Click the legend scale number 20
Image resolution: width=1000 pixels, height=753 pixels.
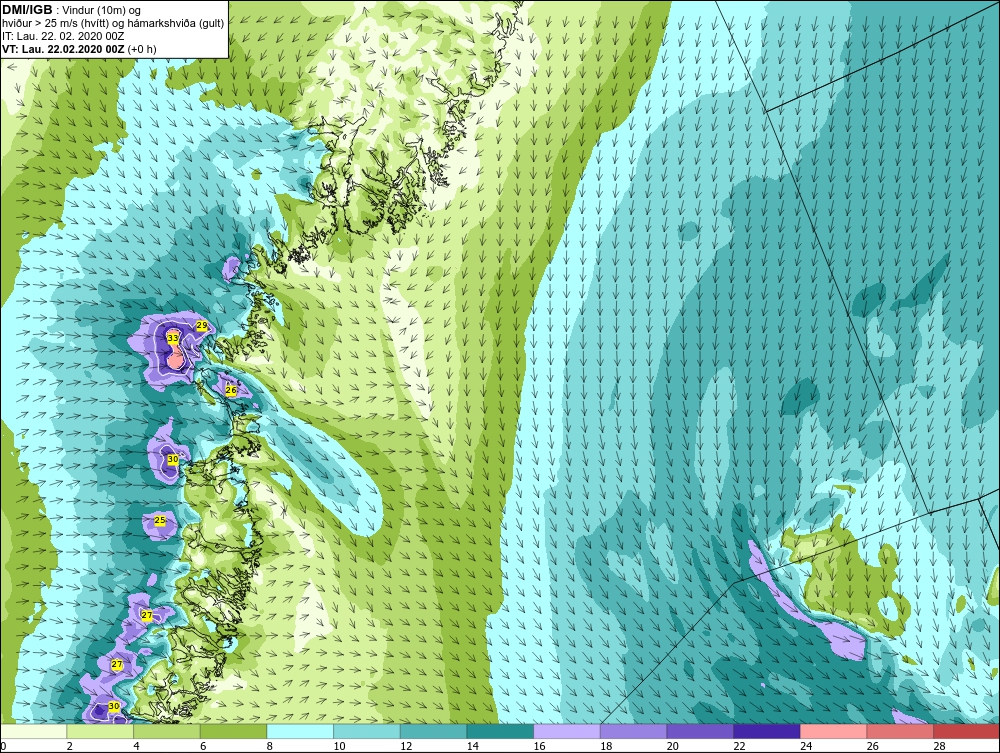[672, 746]
